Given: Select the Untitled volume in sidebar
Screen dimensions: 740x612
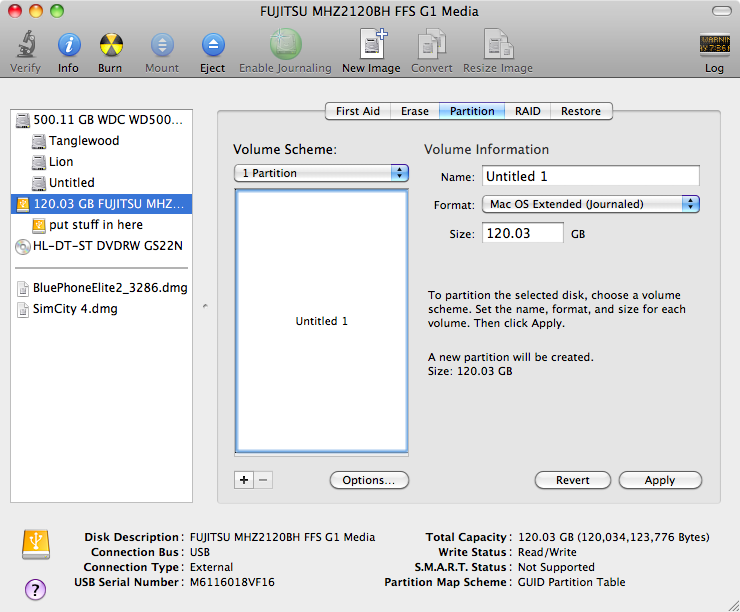Looking at the screenshot, I should coord(101,183).
